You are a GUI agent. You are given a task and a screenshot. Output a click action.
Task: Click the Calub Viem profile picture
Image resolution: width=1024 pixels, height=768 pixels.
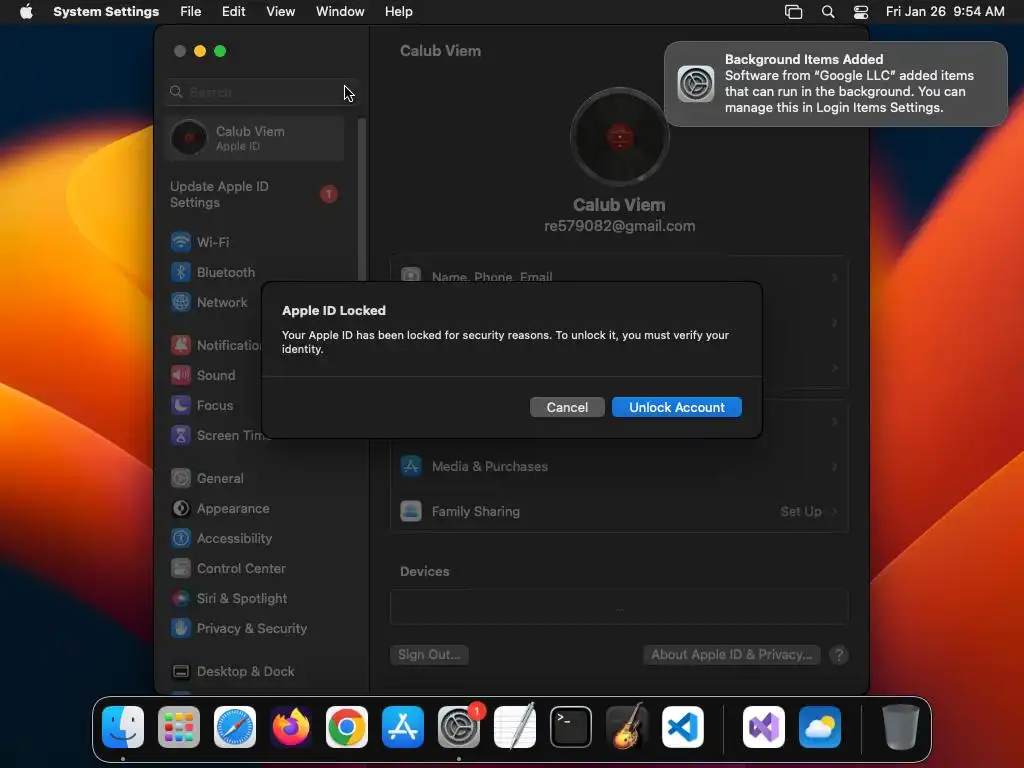coord(619,137)
